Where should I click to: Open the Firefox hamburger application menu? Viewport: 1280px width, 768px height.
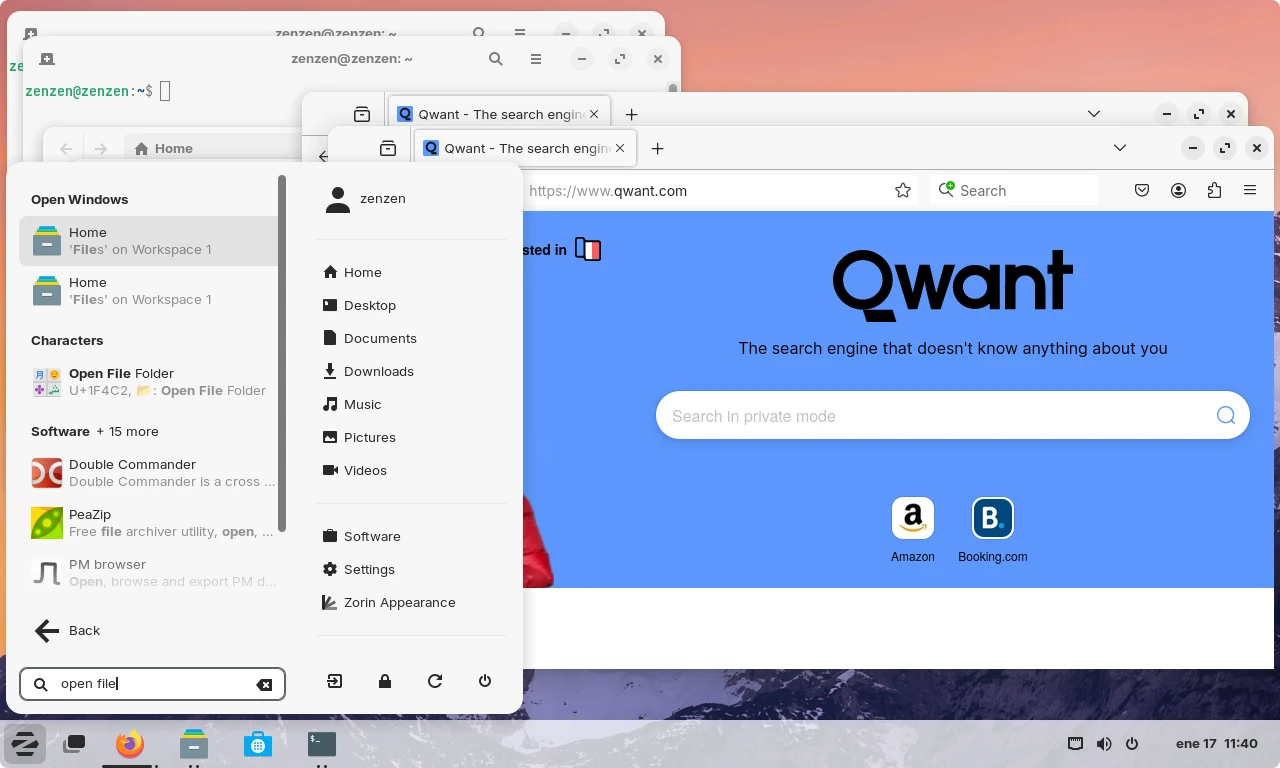(1250, 190)
